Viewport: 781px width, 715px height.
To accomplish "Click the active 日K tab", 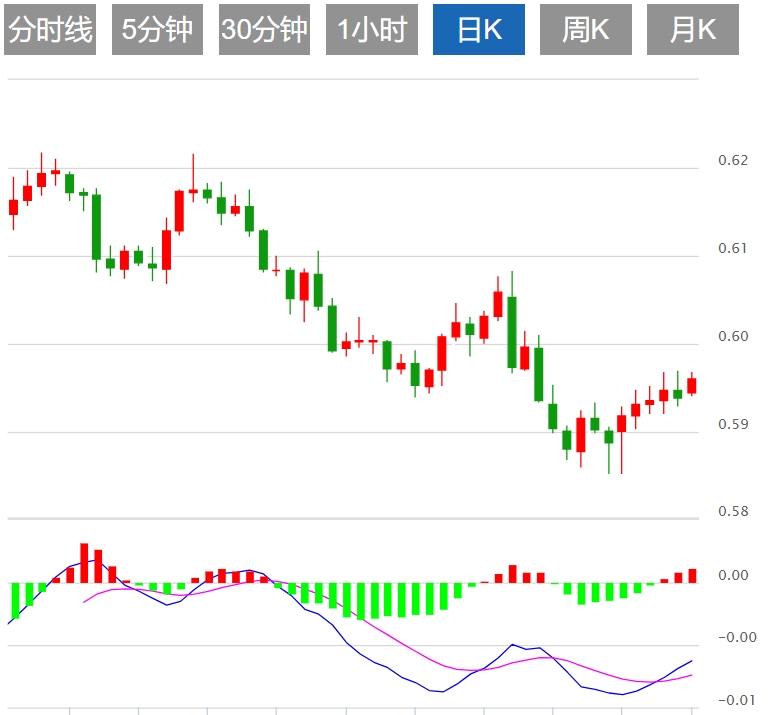I will click(478, 30).
